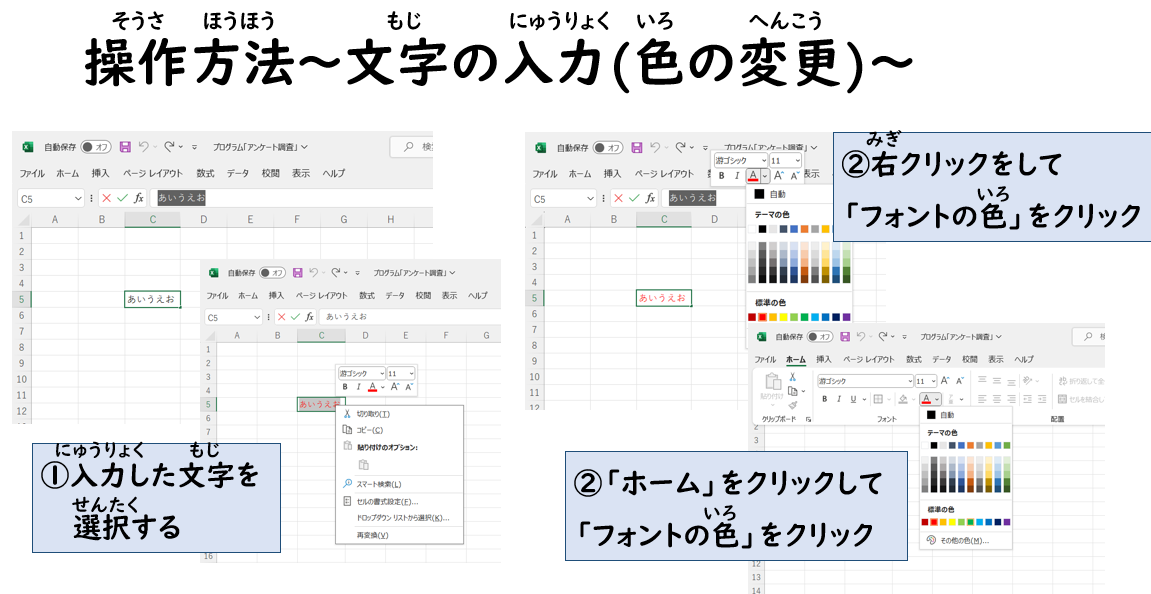The width and height of the screenshot is (1151, 594).
Task: Click Bold in the mini toolbar above the context menu
Action: click(x=345, y=386)
